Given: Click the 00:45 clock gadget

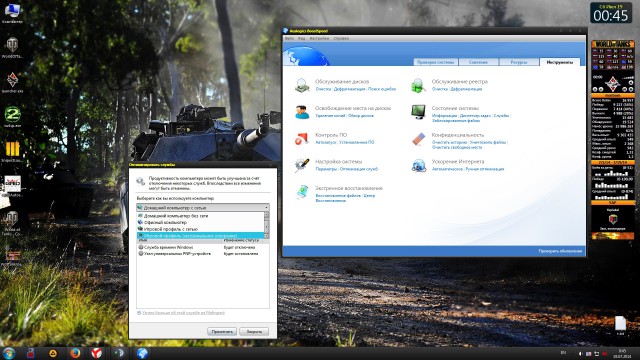Looking at the screenshot, I should pyautogui.click(x=611, y=13).
